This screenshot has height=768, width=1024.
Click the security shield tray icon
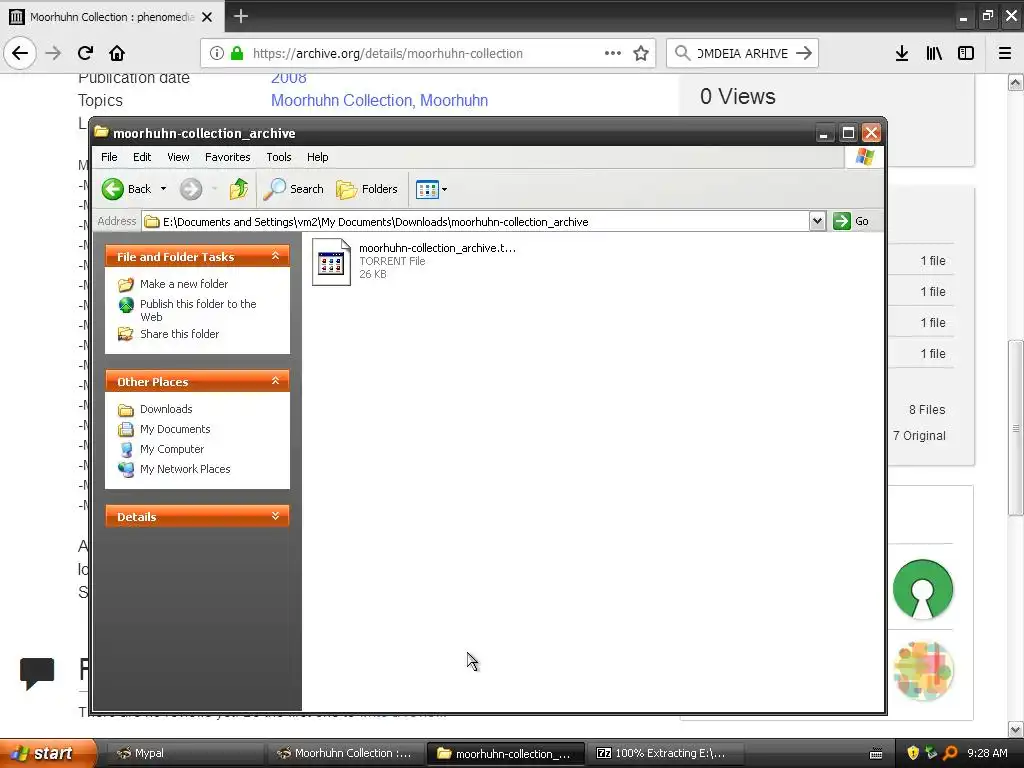912,753
